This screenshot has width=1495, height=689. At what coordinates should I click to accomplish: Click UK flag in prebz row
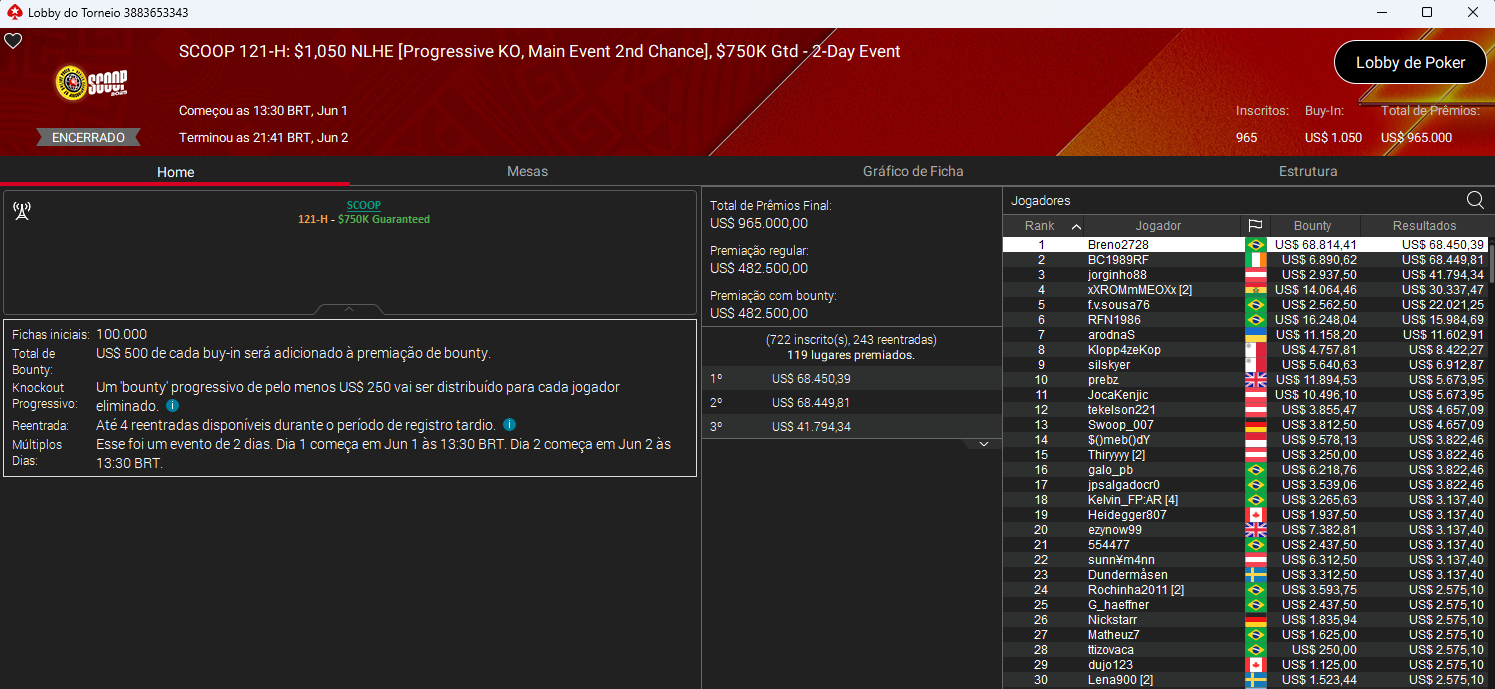click(x=1255, y=380)
